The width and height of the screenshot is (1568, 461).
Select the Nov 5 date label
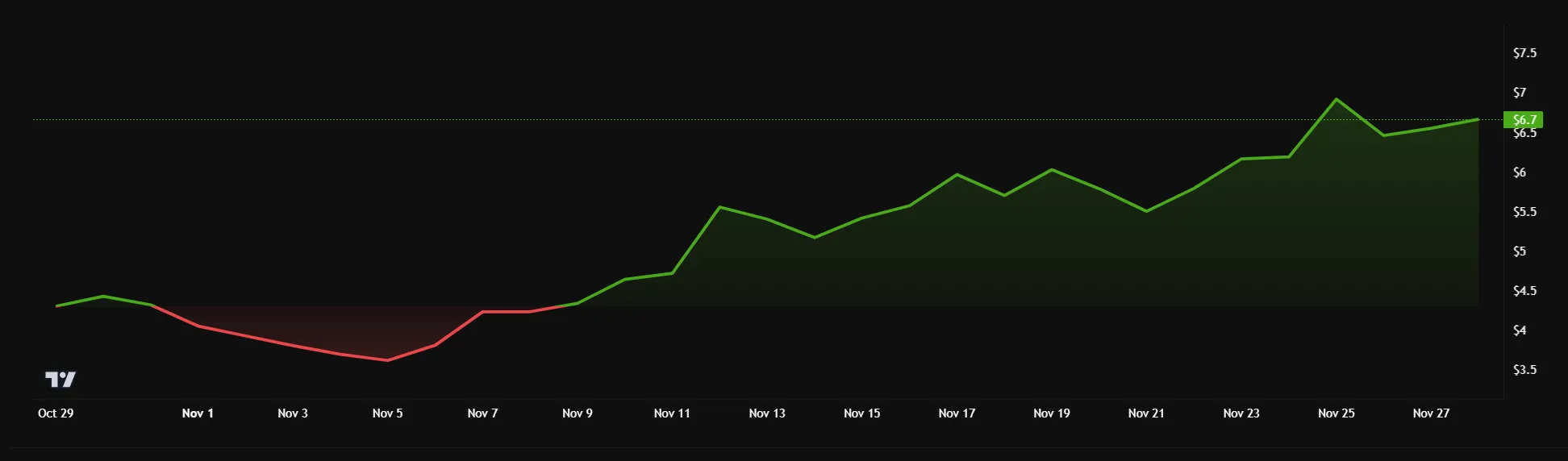coord(388,413)
